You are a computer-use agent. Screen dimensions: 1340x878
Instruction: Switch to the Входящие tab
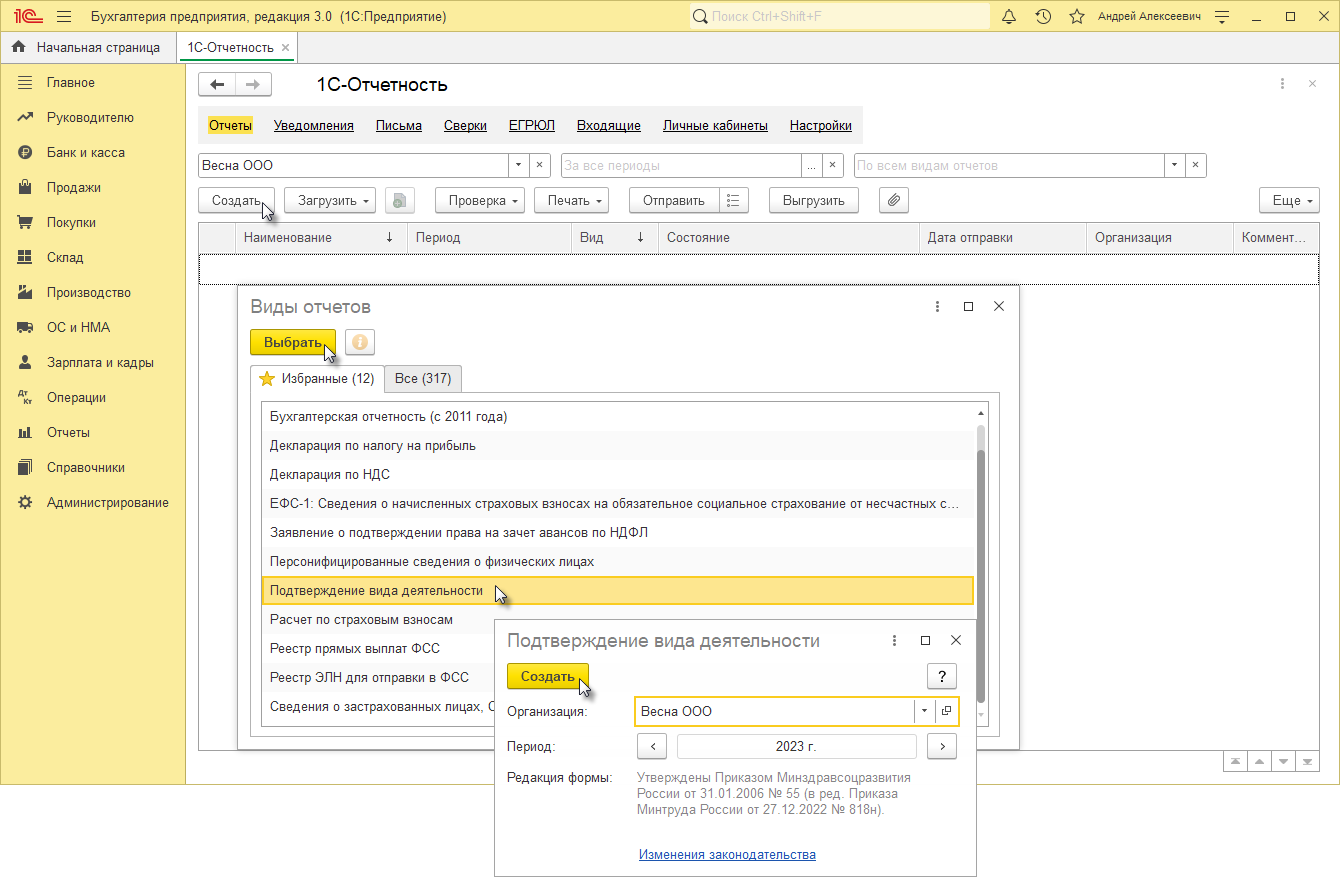tap(609, 126)
